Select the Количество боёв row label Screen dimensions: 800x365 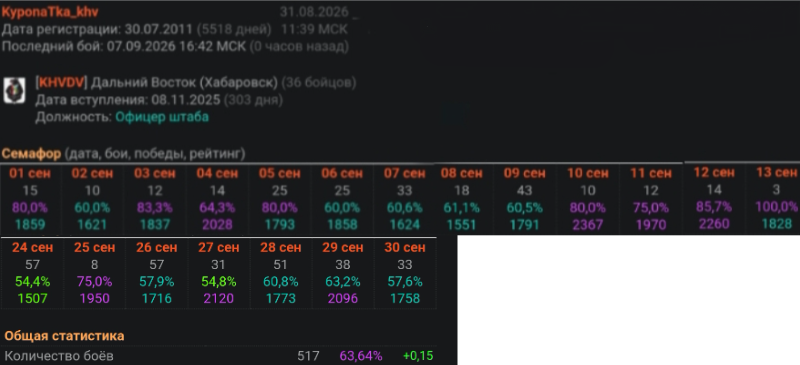59,356
